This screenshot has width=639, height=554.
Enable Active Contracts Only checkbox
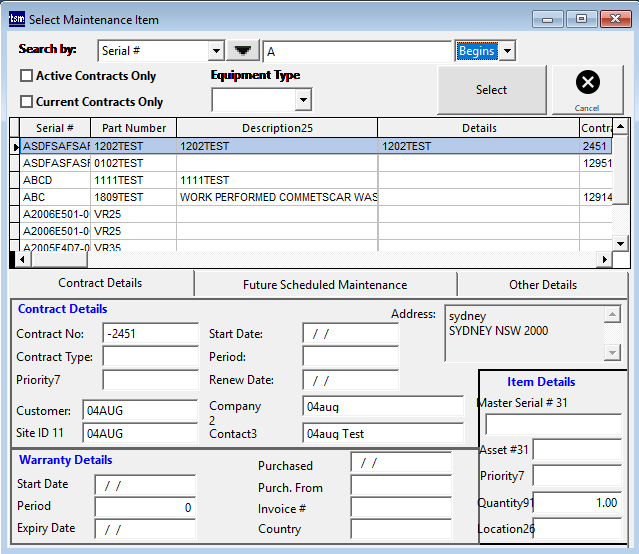click(27, 76)
